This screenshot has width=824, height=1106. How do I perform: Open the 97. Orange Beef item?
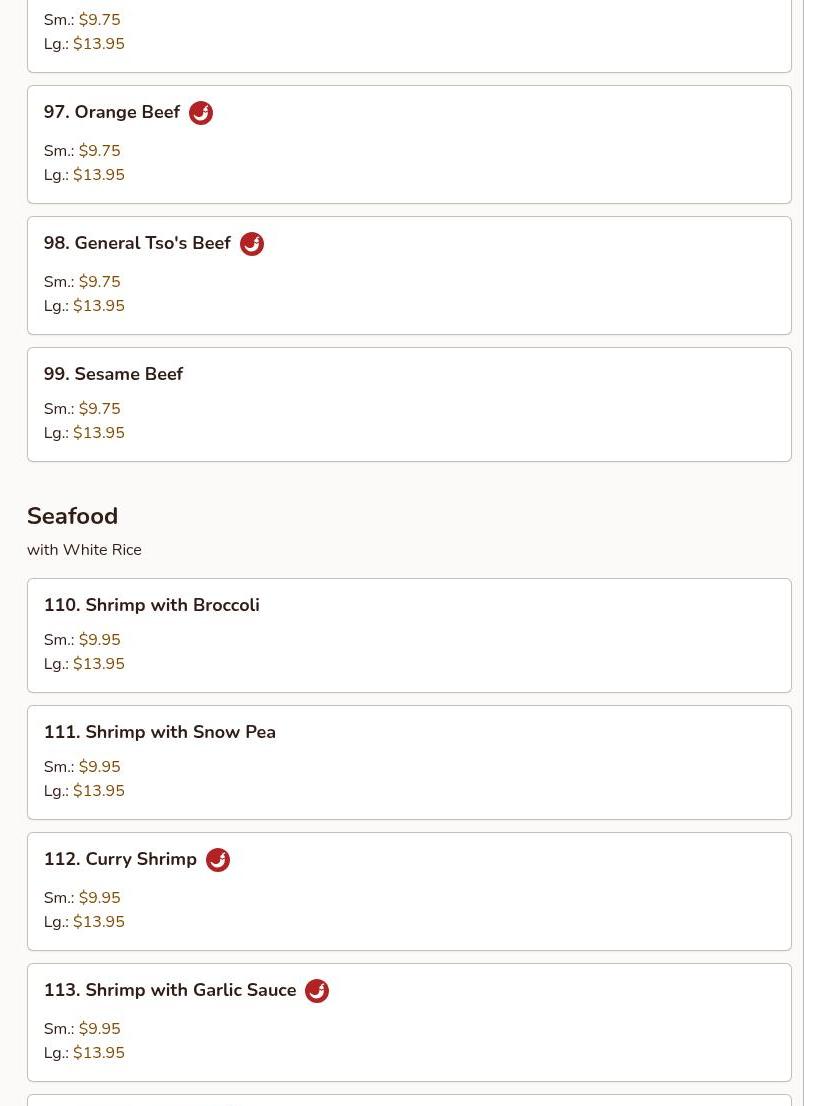(112, 112)
